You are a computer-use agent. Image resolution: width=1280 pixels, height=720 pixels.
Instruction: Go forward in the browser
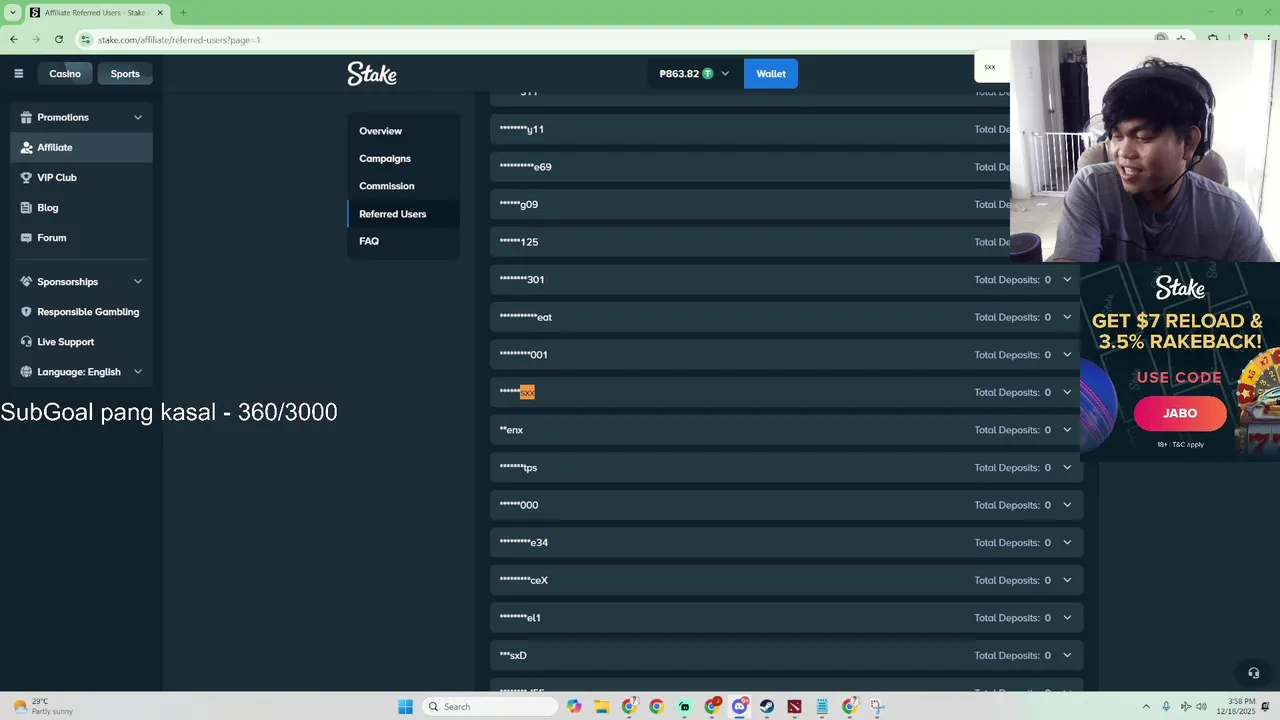tap(36, 39)
